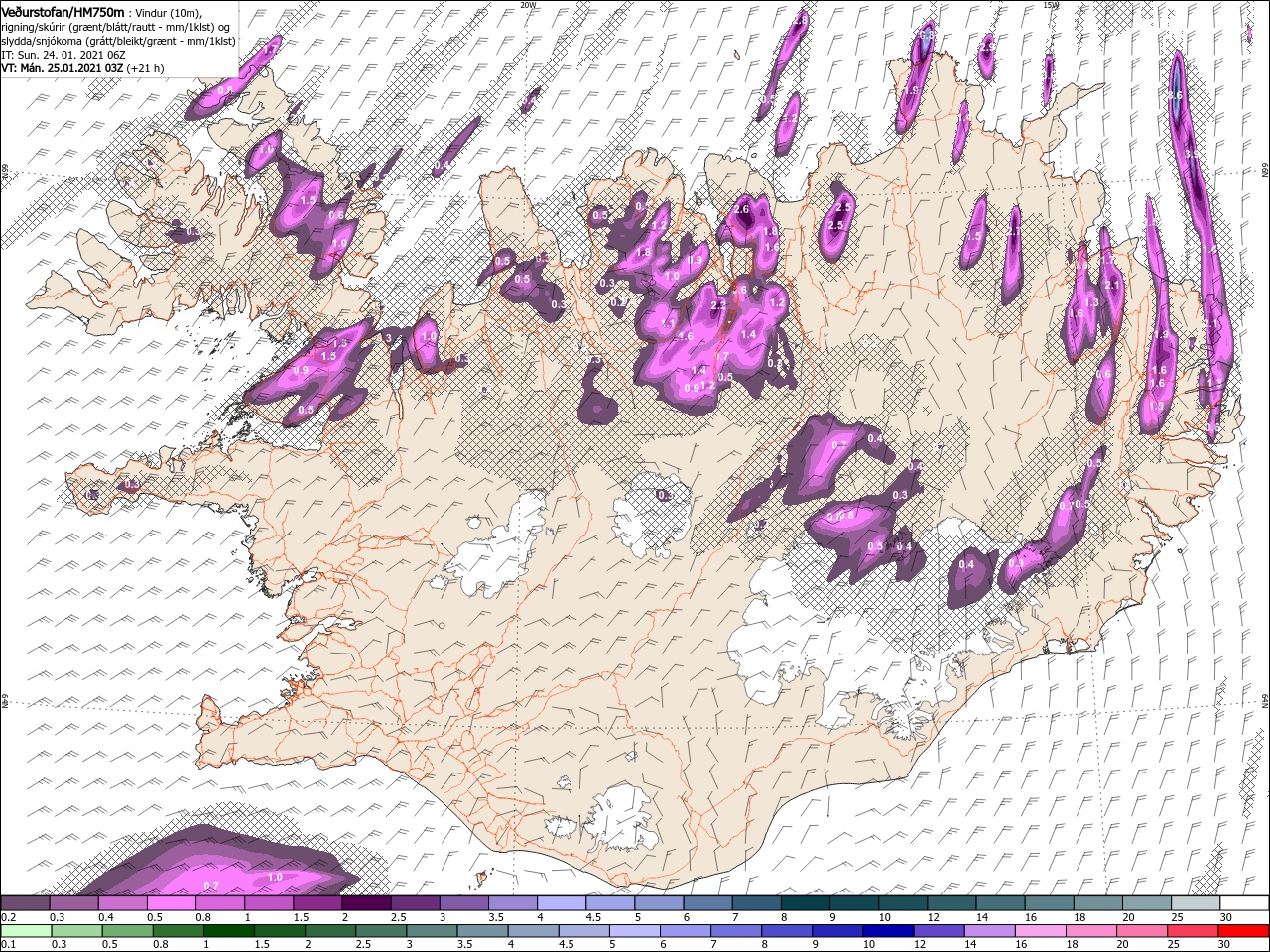
Task: Choose the 25 coral-red swatch in the lower scale
Action: (1191, 931)
